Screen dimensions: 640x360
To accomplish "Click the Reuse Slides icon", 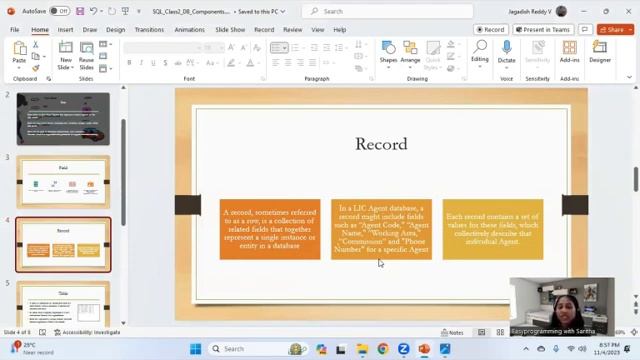I will click(x=87, y=48).
